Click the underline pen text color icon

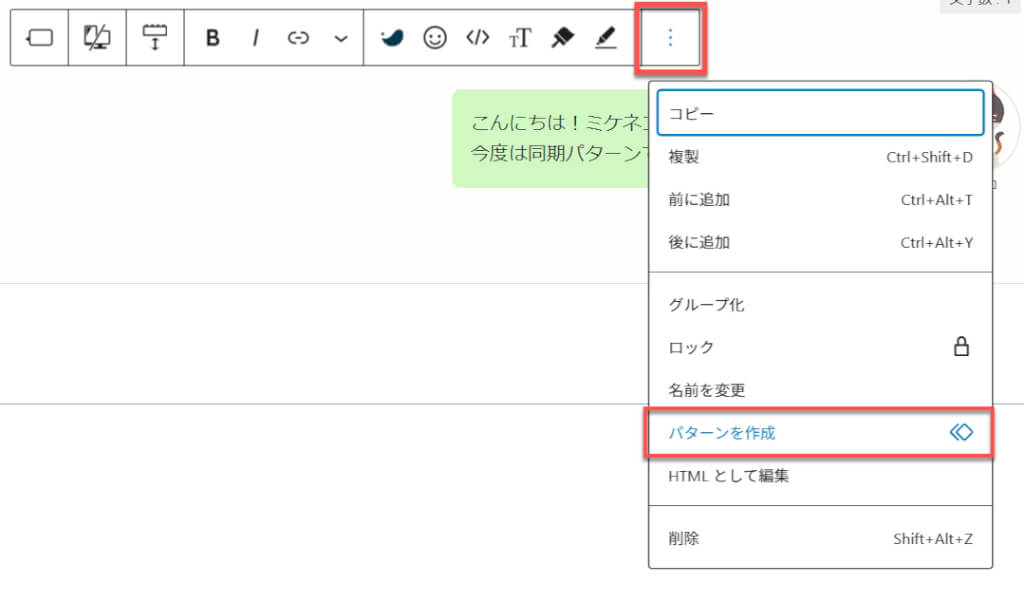pos(606,38)
